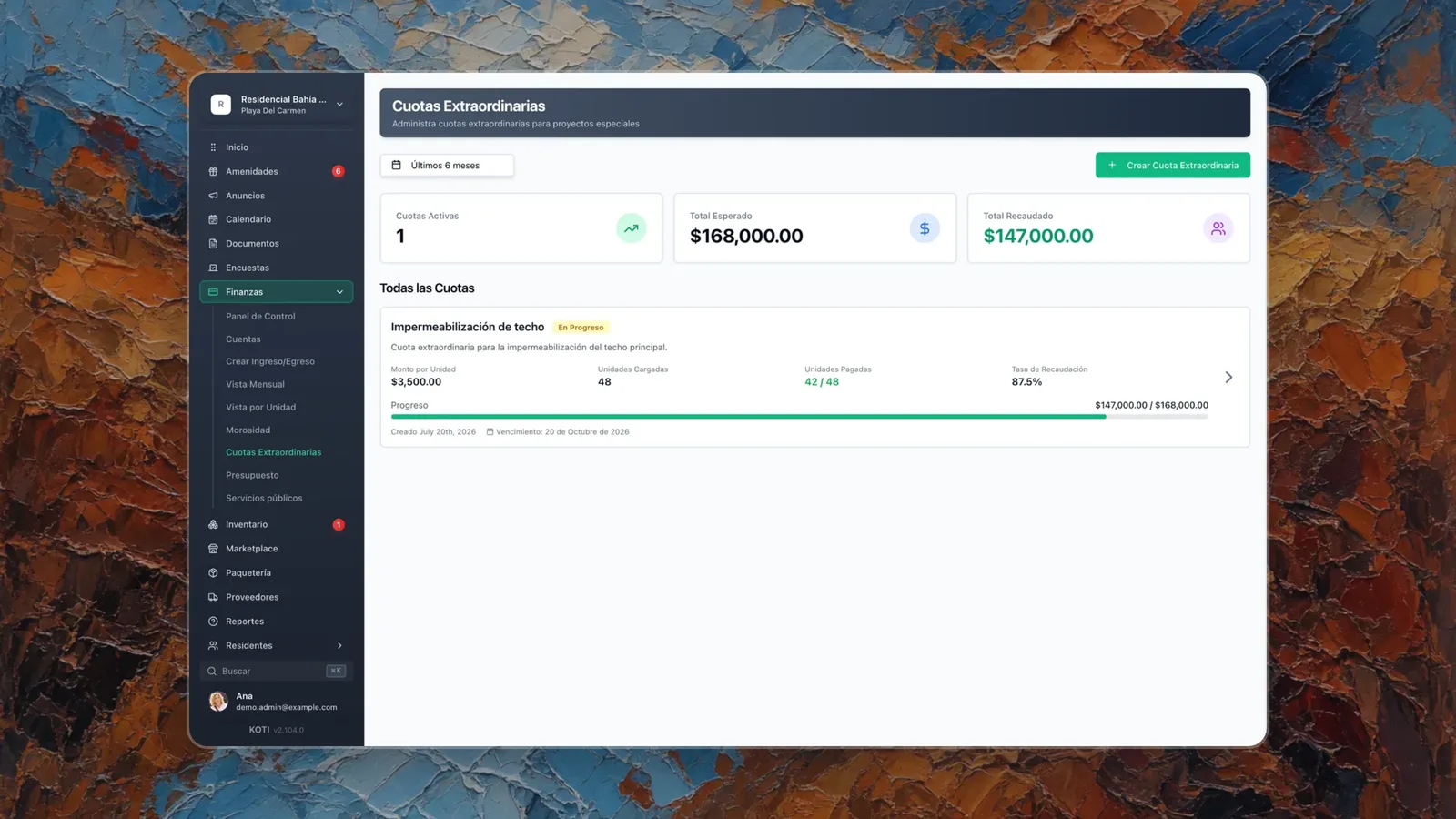
Task: Click the $168,000.00 Total Esperado value
Action: pos(746,237)
